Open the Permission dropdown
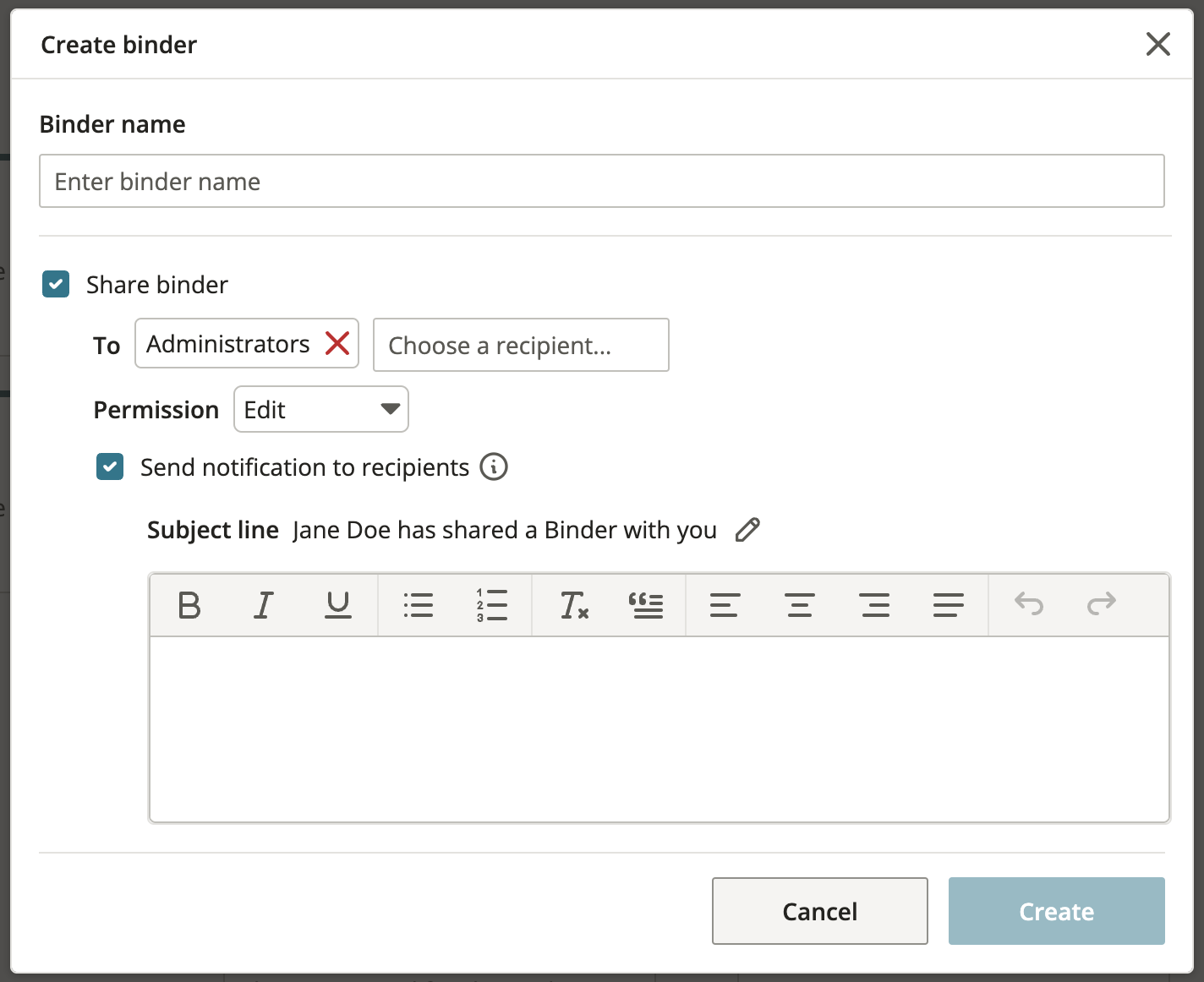This screenshot has width=1204, height=982. [x=321, y=410]
